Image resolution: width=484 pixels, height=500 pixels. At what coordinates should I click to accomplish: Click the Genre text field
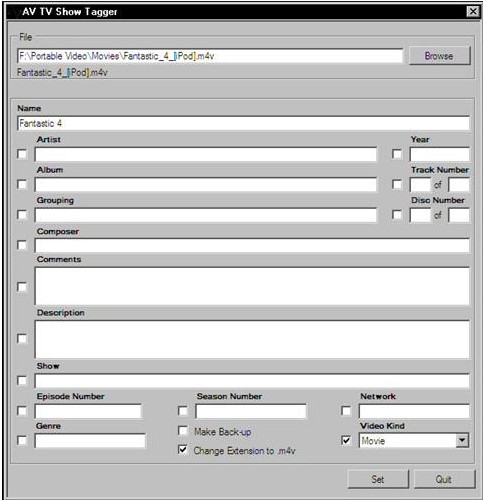pos(90,441)
